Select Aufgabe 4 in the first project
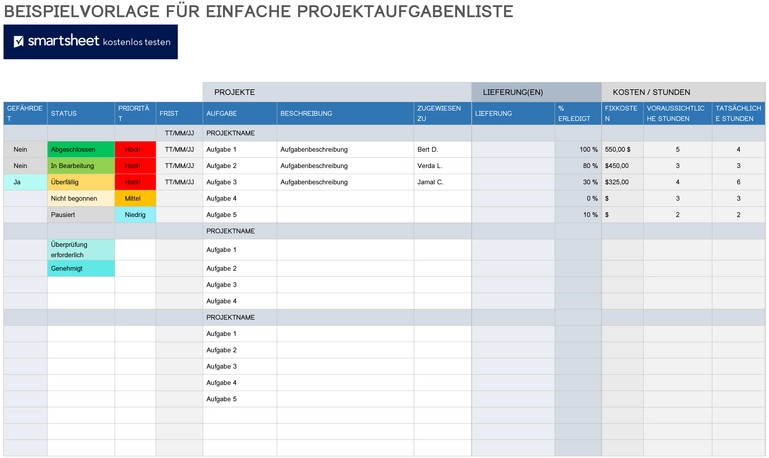 pos(240,199)
